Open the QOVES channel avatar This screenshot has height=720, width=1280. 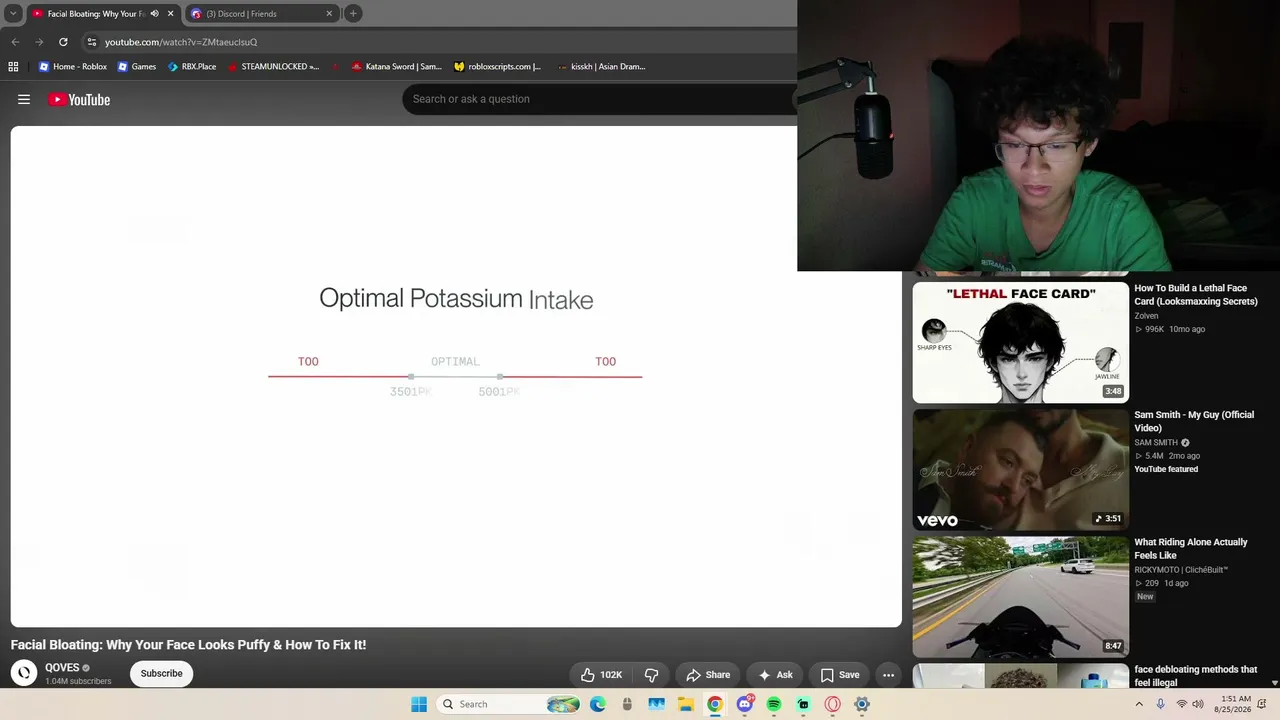[x=24, y=673]
